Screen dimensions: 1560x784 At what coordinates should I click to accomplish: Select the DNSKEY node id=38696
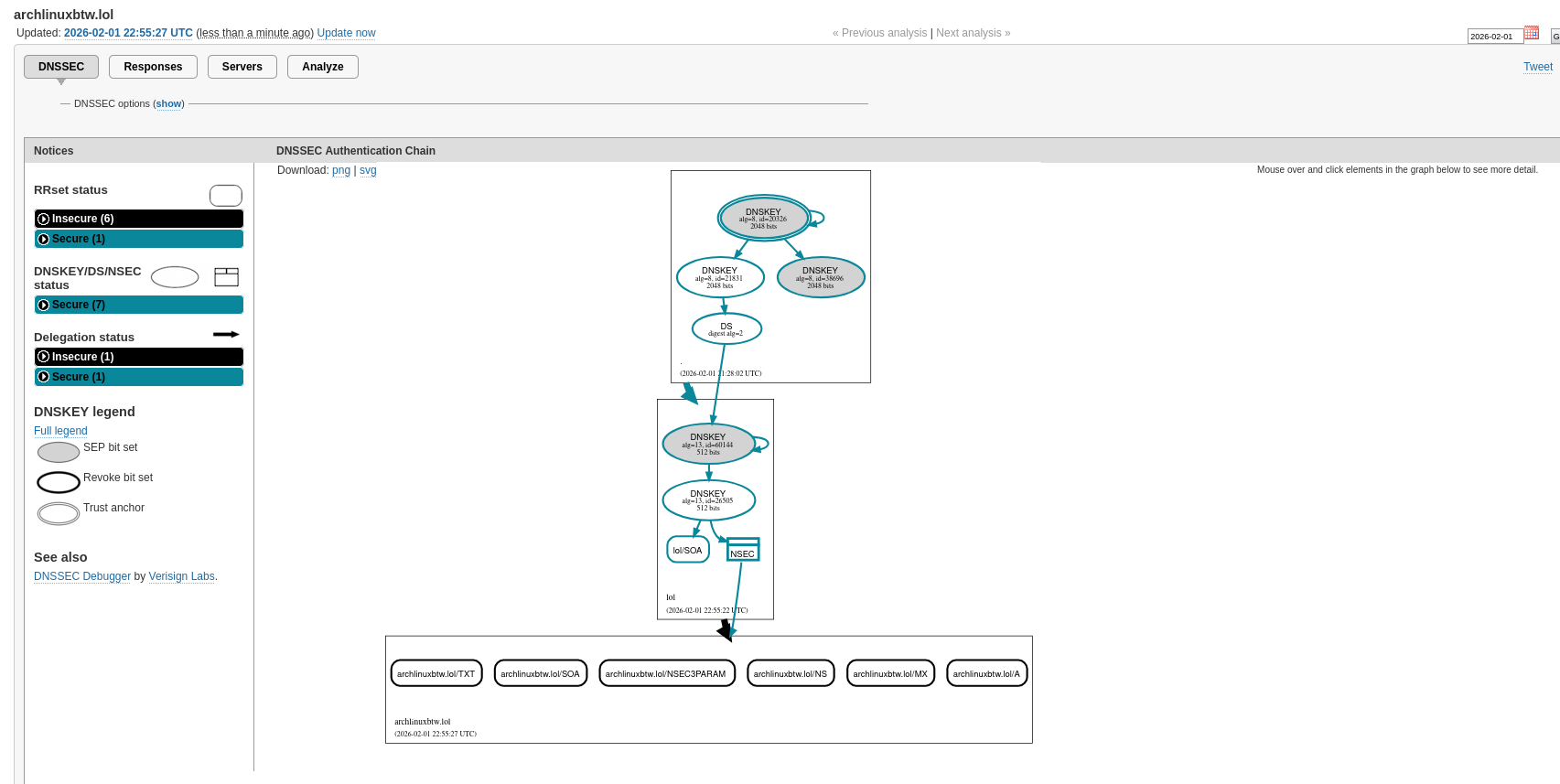point(820,277)
